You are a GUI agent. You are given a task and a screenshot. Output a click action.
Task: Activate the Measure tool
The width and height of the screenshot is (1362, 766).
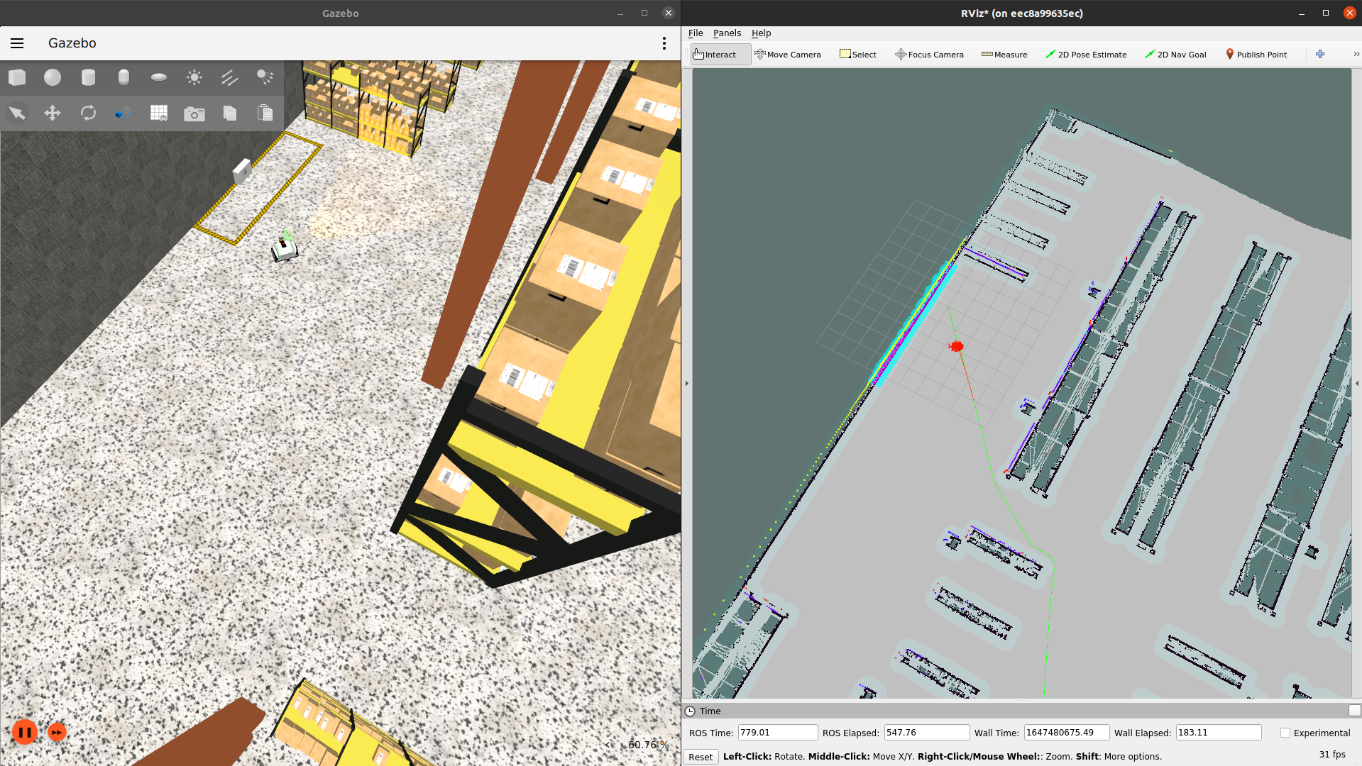pyautogui.click(x=1004, y=54)
